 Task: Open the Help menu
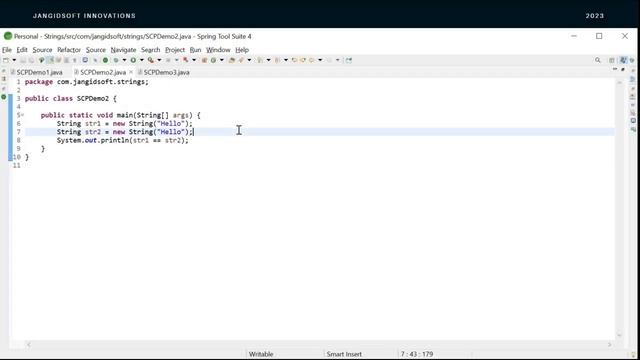coord(242,50)
